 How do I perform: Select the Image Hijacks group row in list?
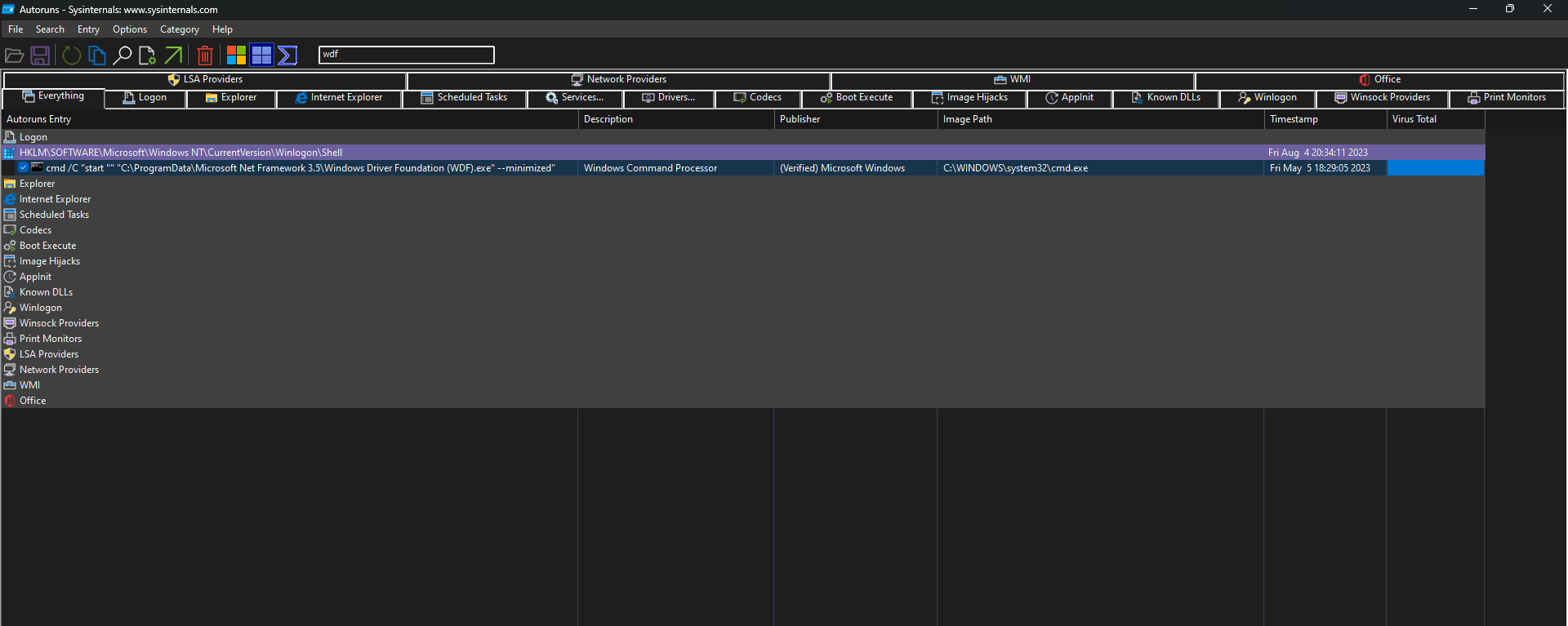tap(743, 261)
